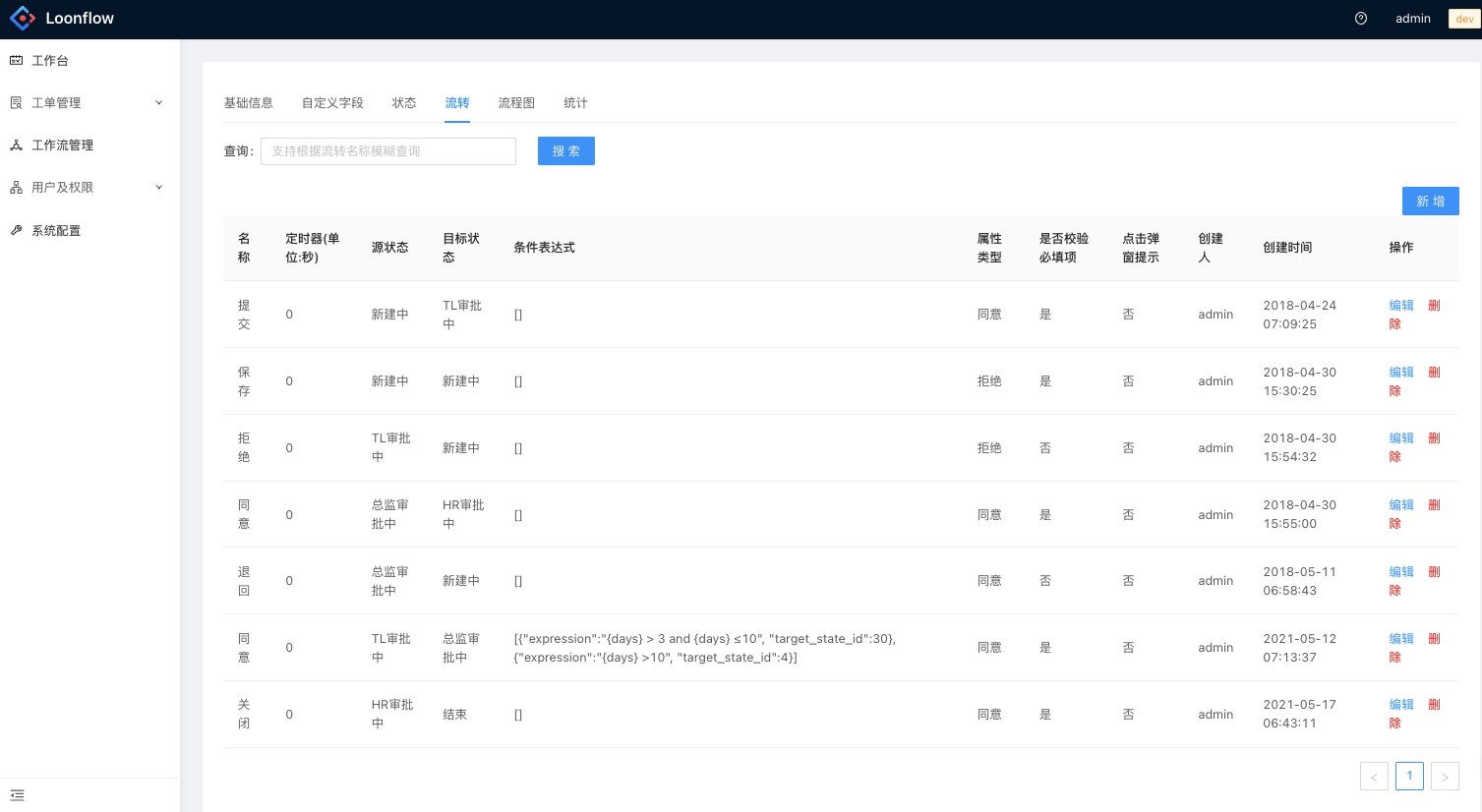Image resolution: width=1482 pixels, height=812 pixels.
Task: Click the 源状态 column header
Action: [389, 248]
